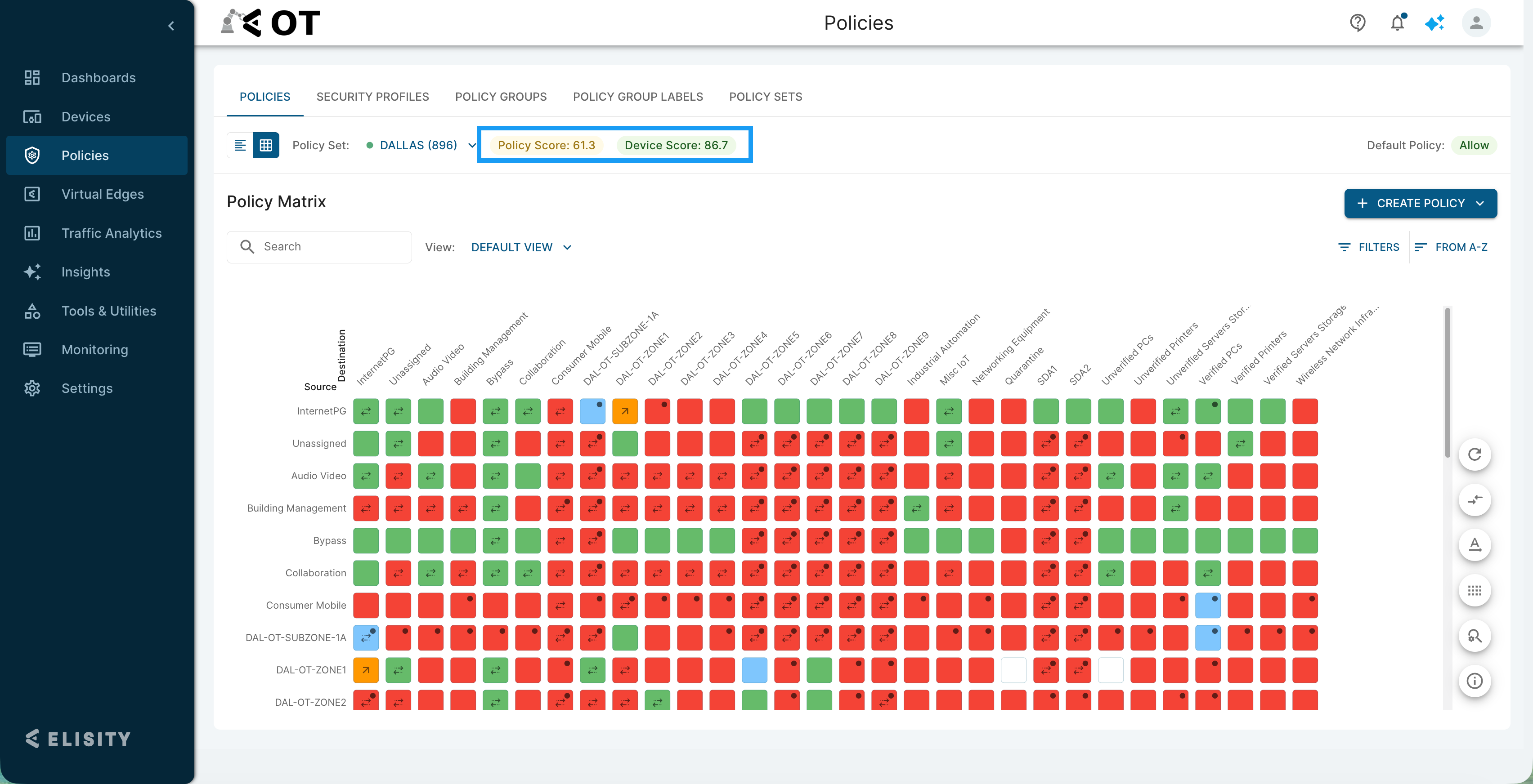Click the AI sparkle assistant icon
Screen dimensions: 1533x784
tap(1435, 22)
